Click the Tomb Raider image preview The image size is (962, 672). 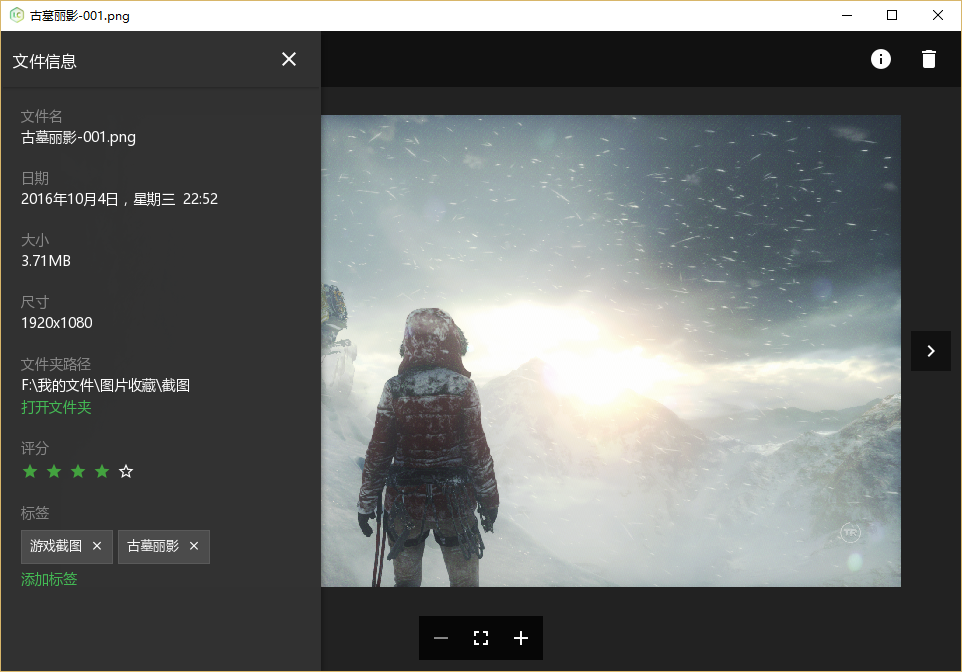611,350
